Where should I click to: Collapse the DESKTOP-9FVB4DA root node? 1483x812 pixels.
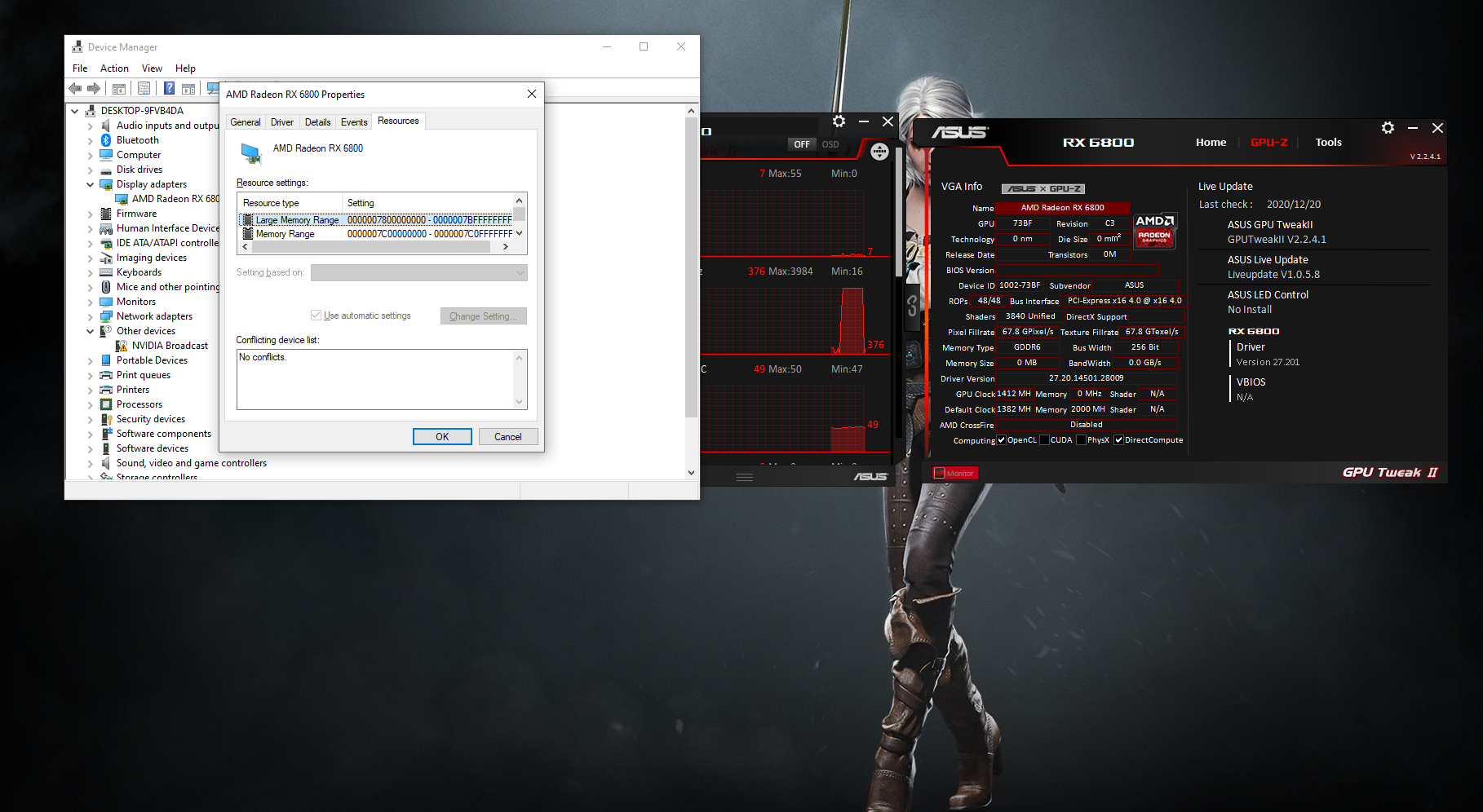pos(75,111)
